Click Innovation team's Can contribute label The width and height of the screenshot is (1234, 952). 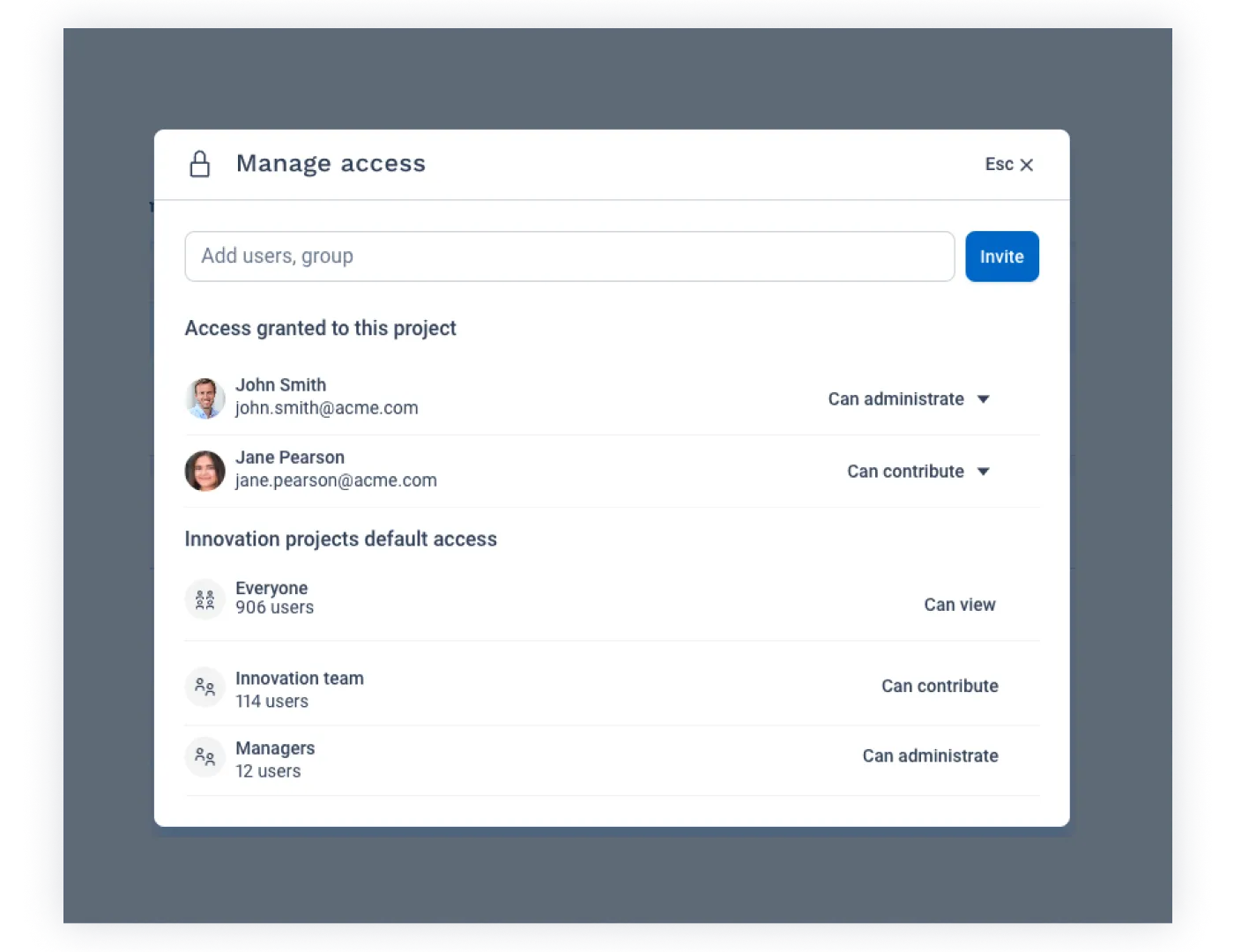[x=940, y=686]
